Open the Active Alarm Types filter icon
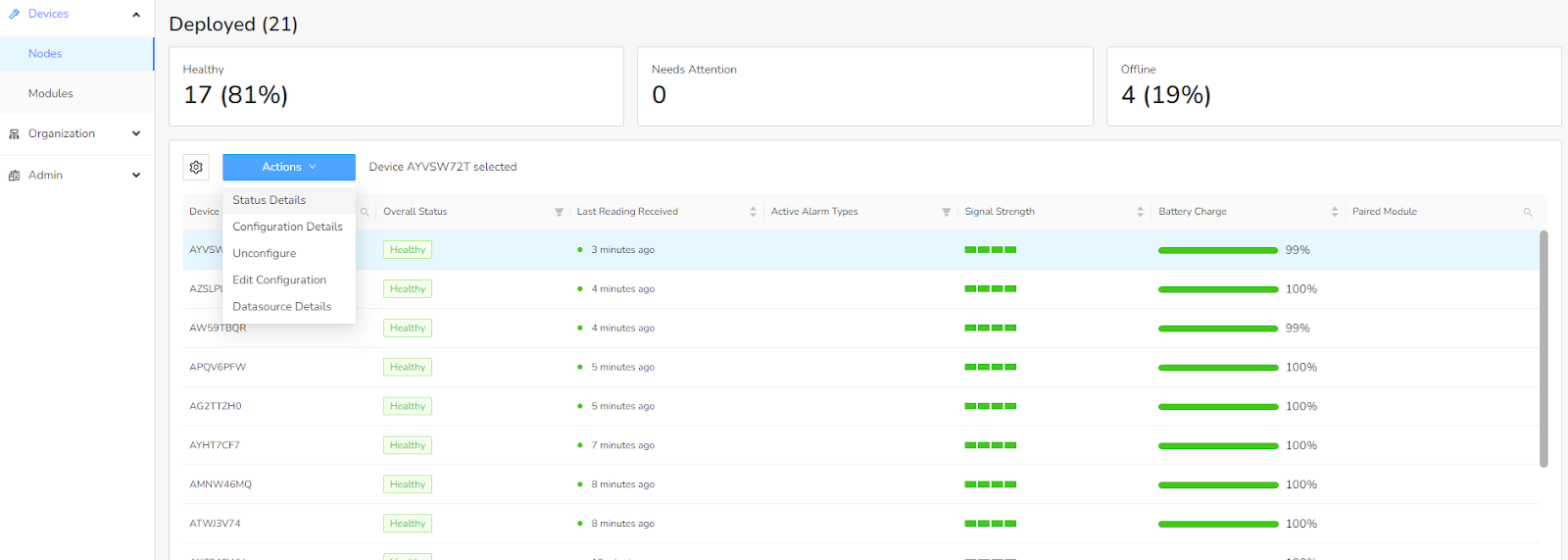The image size is (1568, 560). [x=947, y=212]
